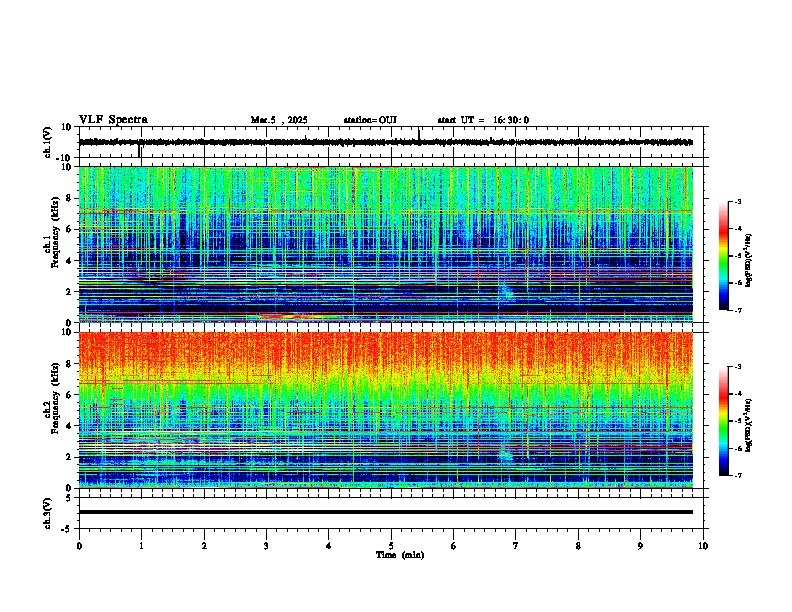This screenshot has width=792, height=612.
Task: Click the time axis tick label "1"
Action: point(141,546)
